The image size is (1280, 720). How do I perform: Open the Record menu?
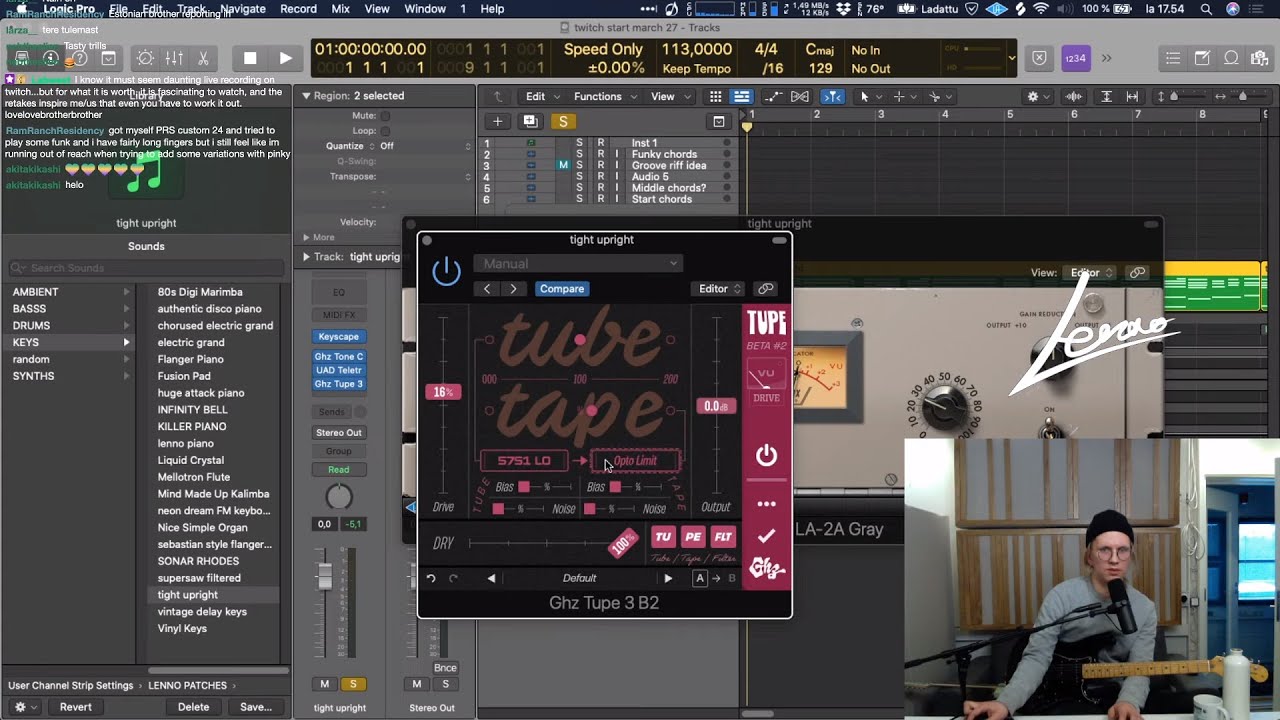click(298, 9)
